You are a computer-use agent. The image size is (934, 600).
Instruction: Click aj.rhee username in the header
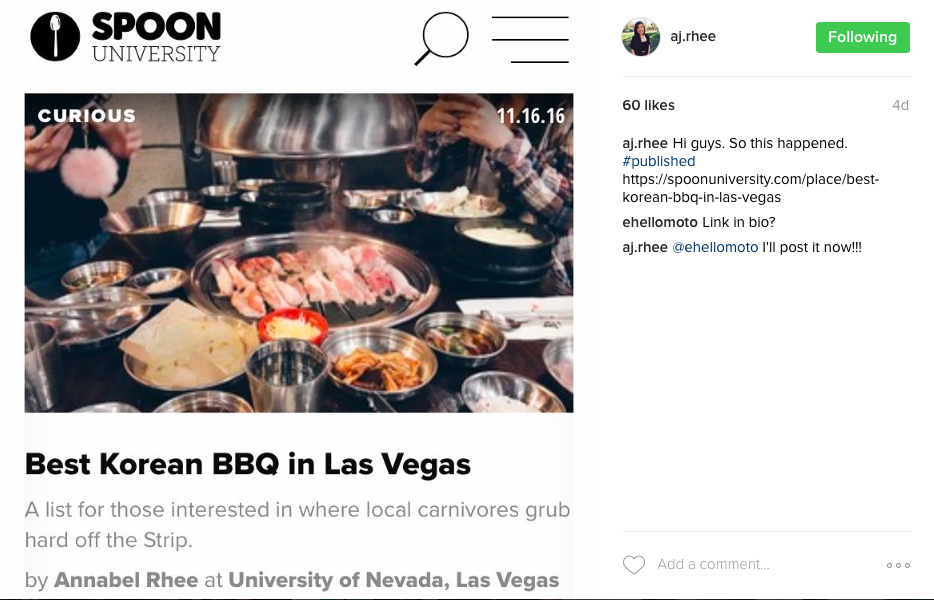(x=693, y=36)
